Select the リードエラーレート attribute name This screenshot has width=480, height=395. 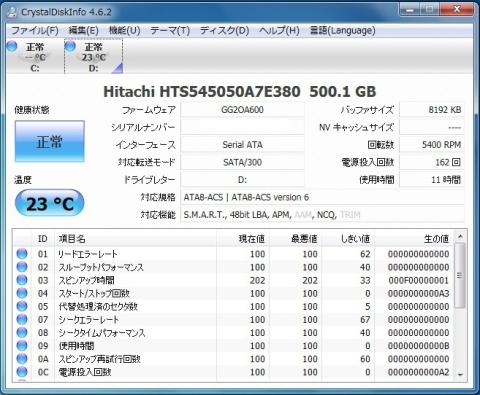click(88, 254)
